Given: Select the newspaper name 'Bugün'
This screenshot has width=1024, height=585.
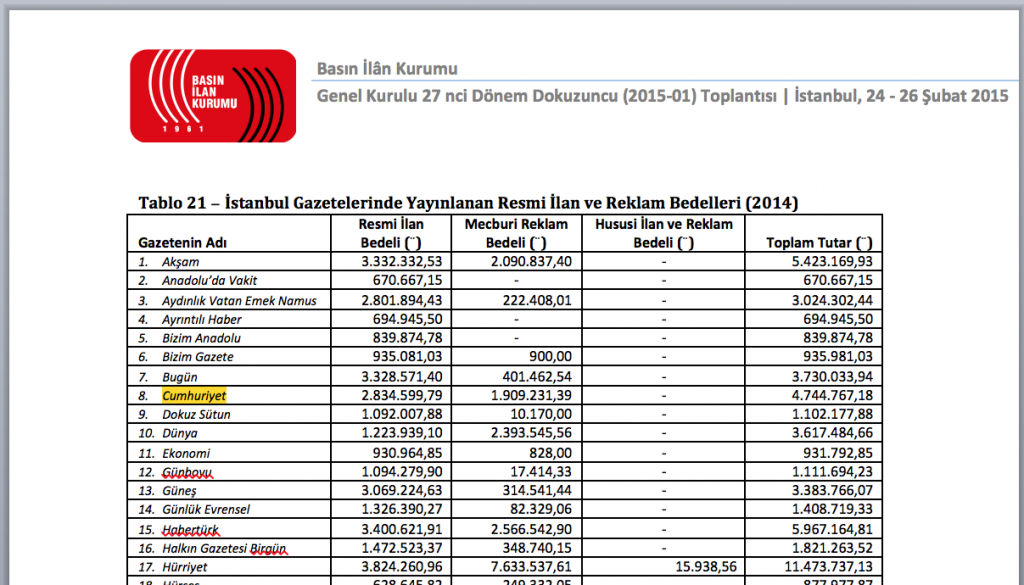Looking at the screenshot, I should (x=180, y=377).
